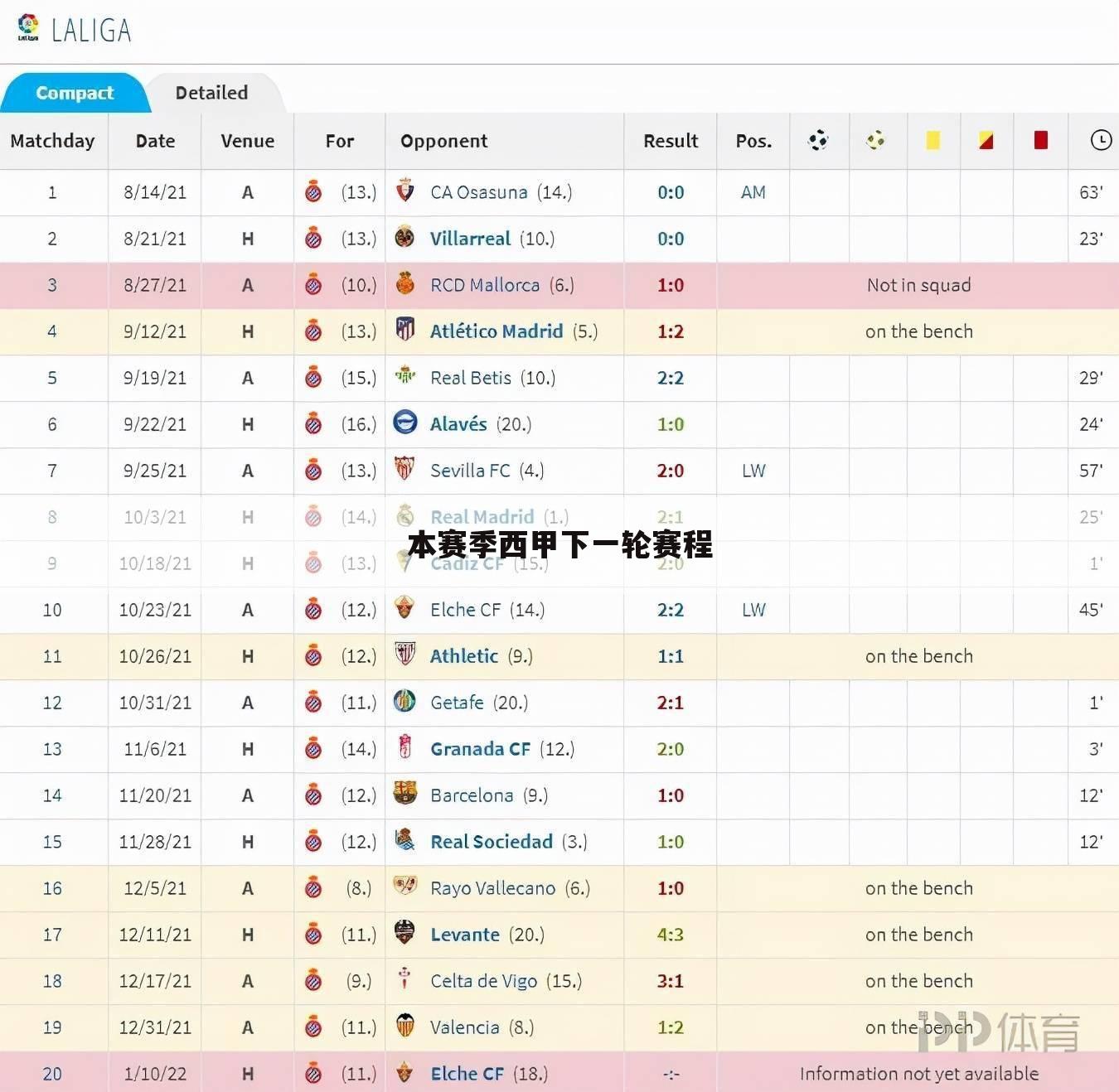Click the date 11/20/21
The height and width of the screenshot is (1092, 1119).
click(155, 795)
